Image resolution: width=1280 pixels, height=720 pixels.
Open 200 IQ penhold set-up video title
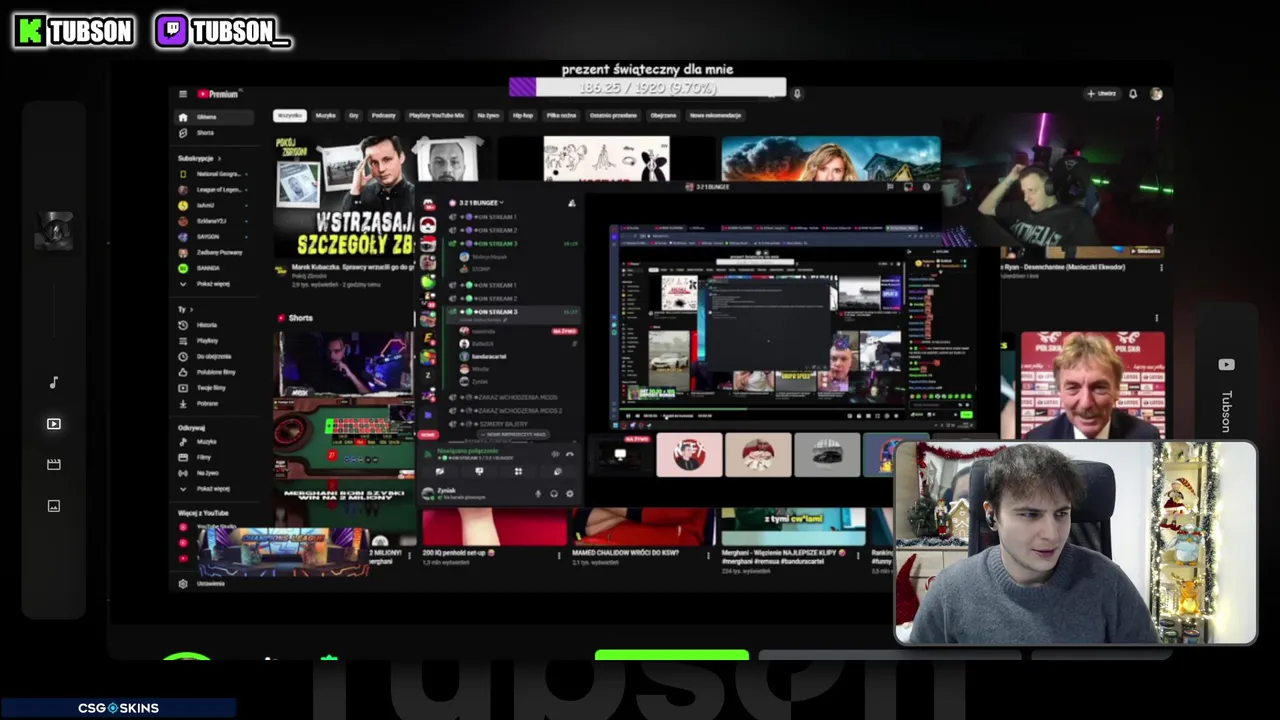click(x=458, y=552)
